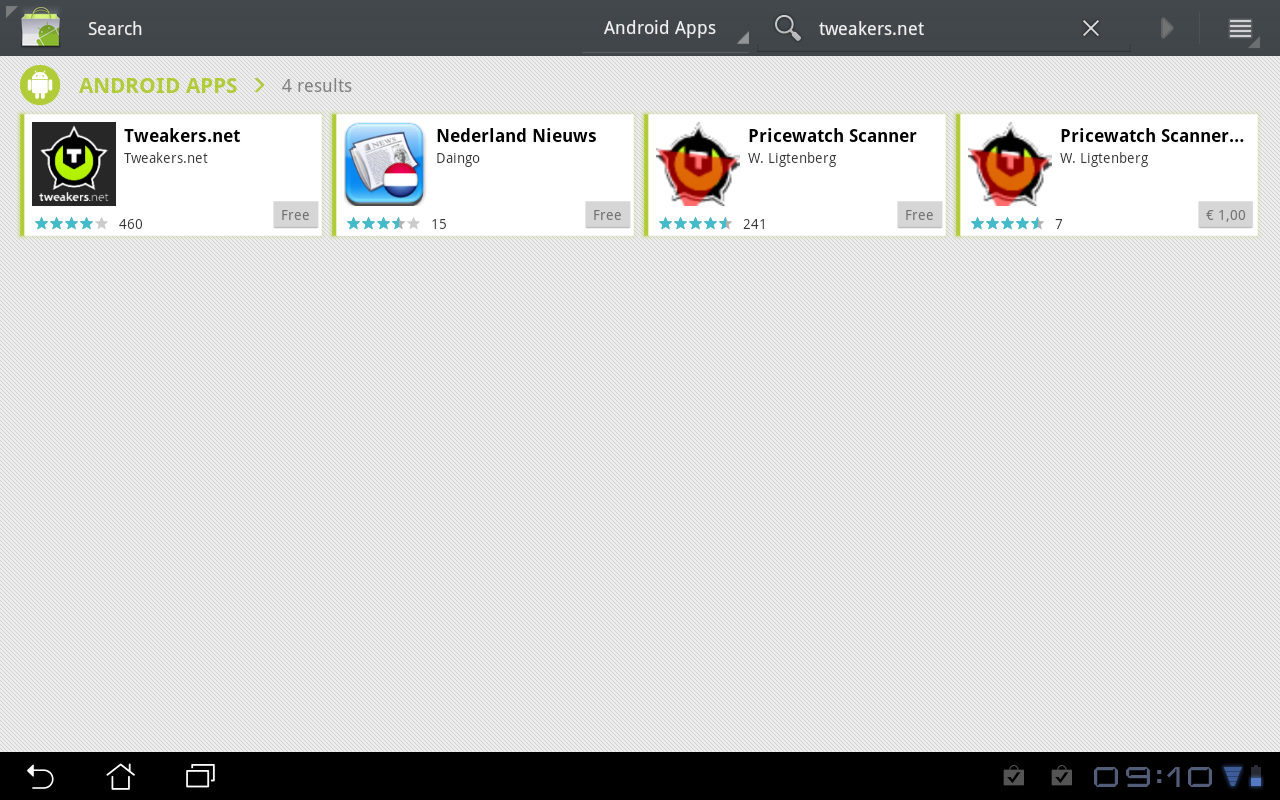
Task: Open the second market notification icon
Action: 1062,776
